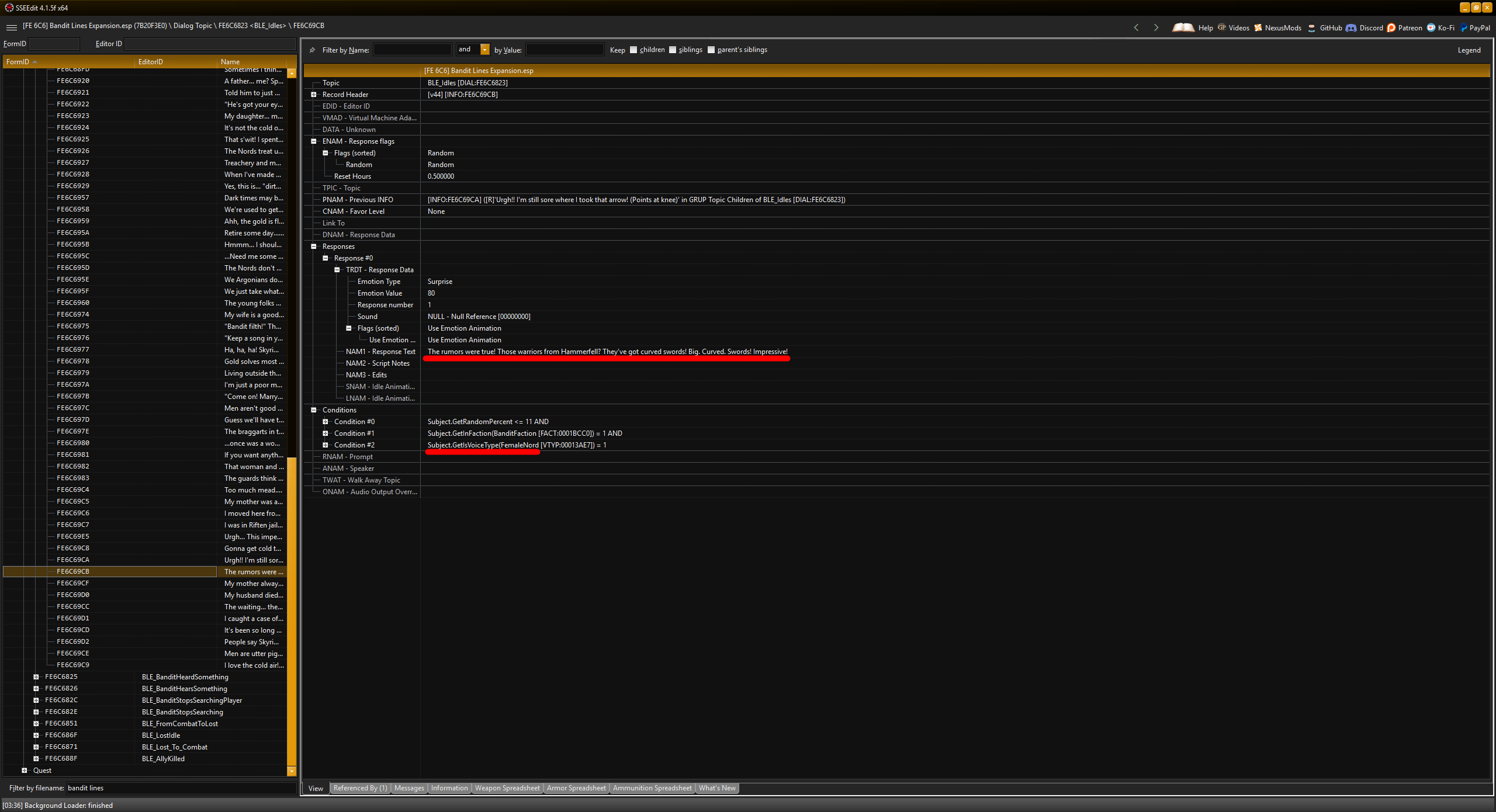Switch to the Referenced By (1) tab
The width and height of the screenshot is (1496, 812).
tap(360, 788)
